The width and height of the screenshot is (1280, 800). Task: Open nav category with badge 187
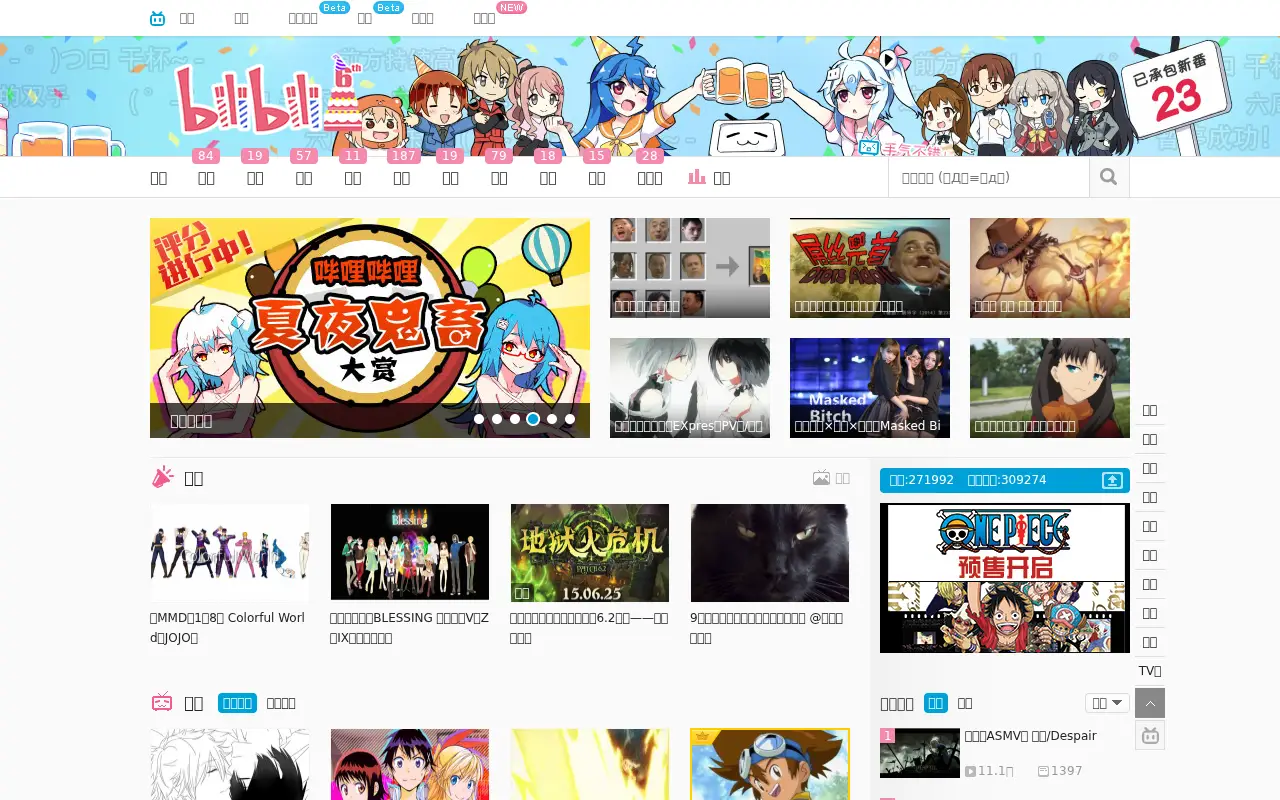[401, 177]
